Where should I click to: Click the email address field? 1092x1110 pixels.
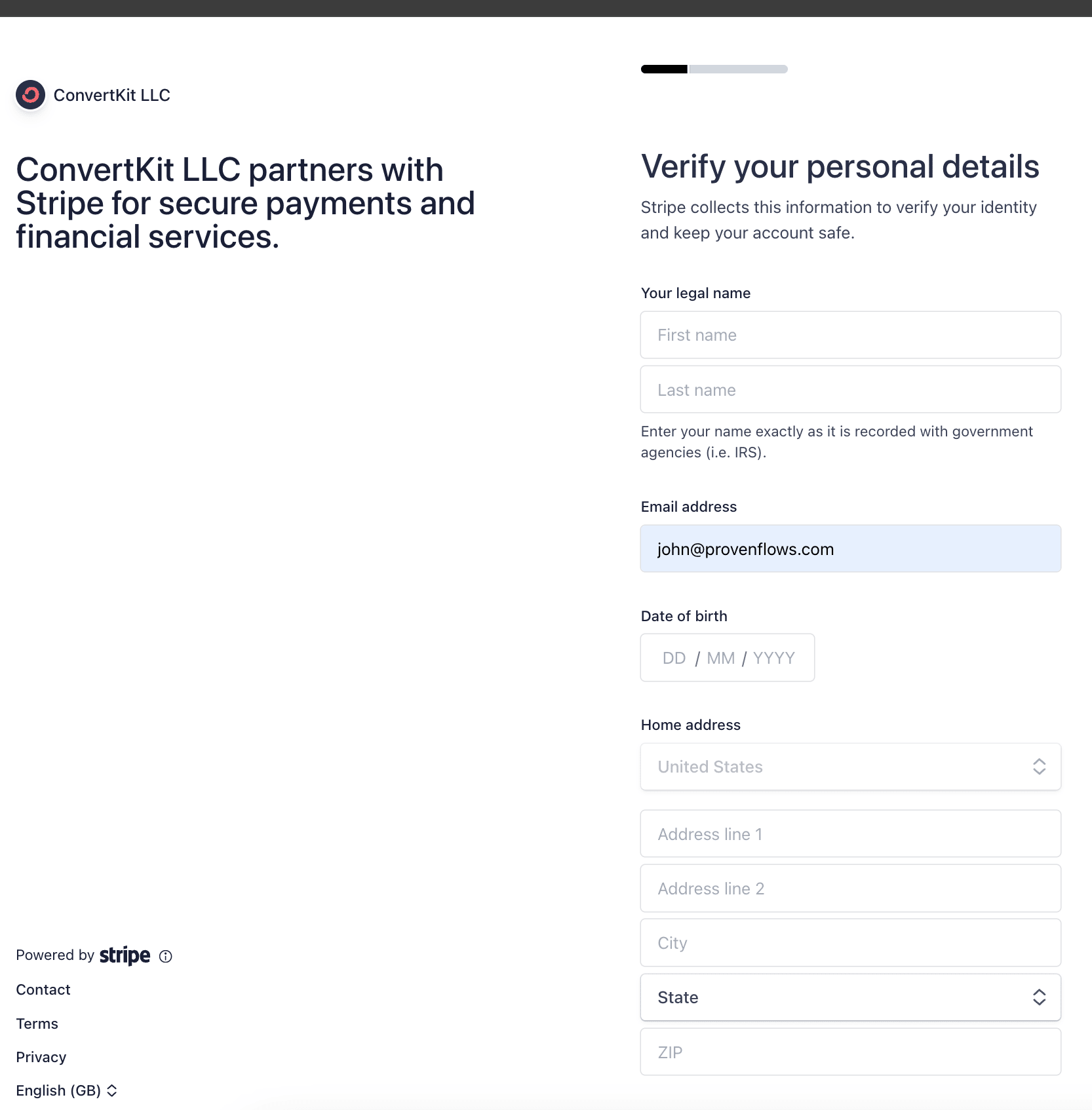[x=851, y=548]
